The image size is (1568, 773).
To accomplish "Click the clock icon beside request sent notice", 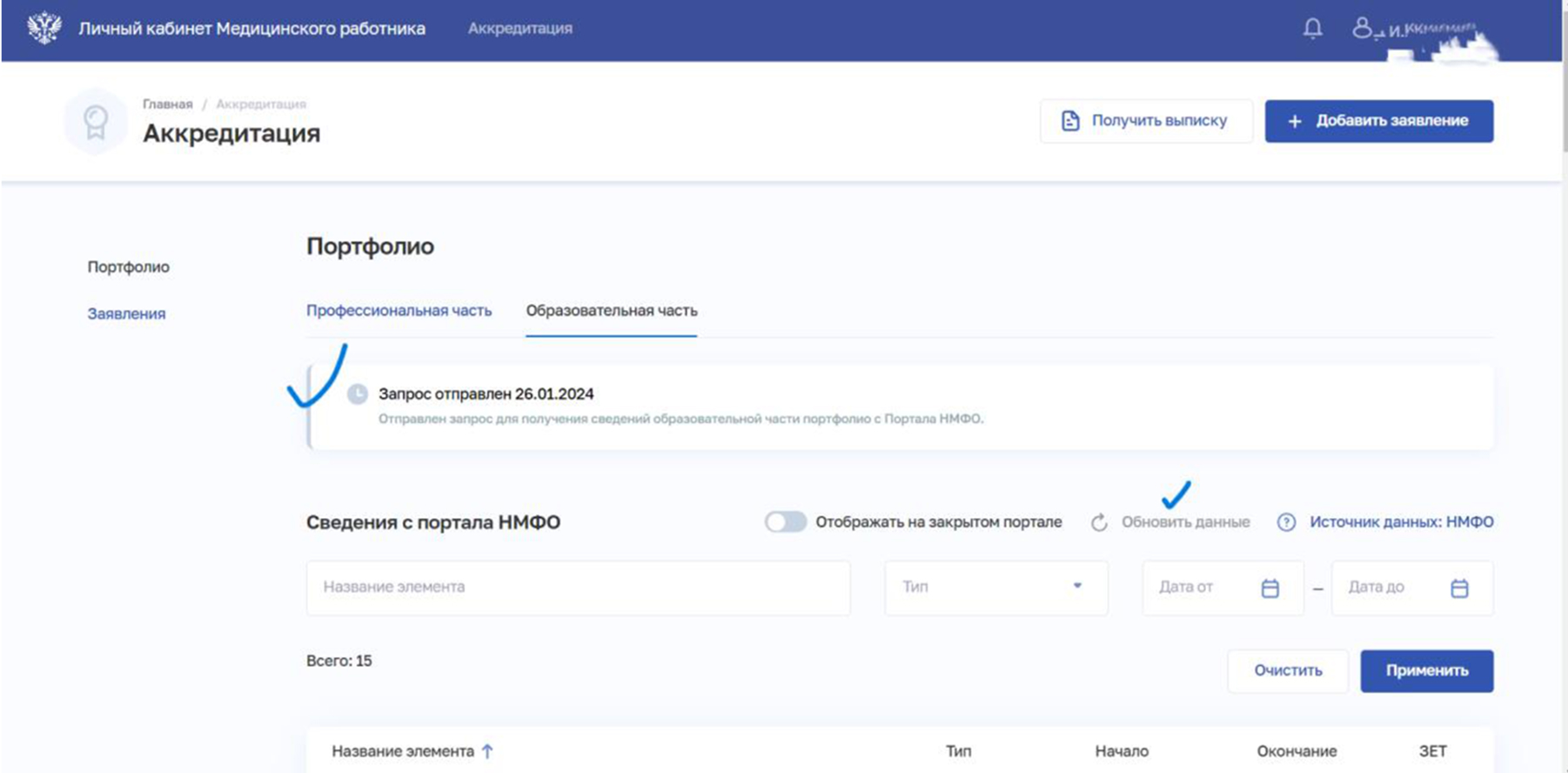I will coord(357,394).
